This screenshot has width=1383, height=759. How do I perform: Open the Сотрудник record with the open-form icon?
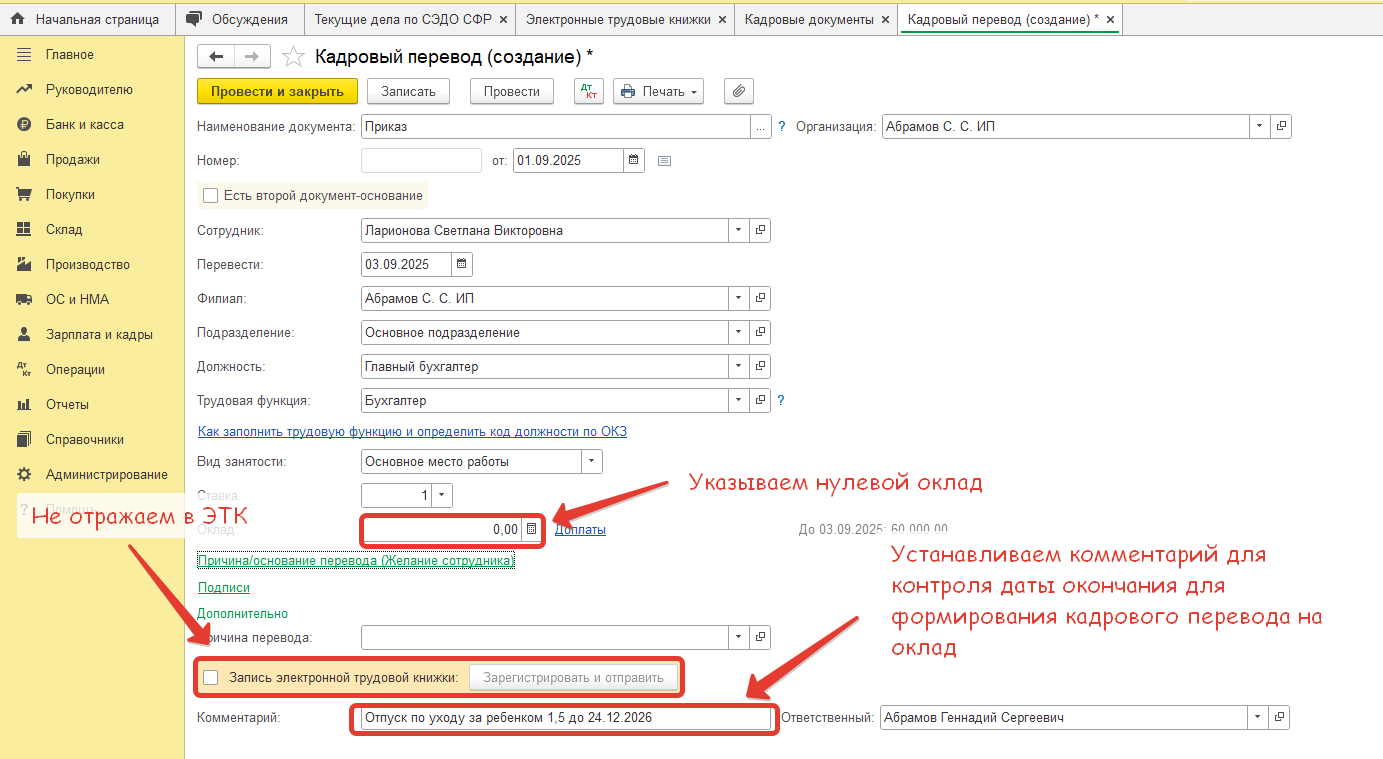760,230
